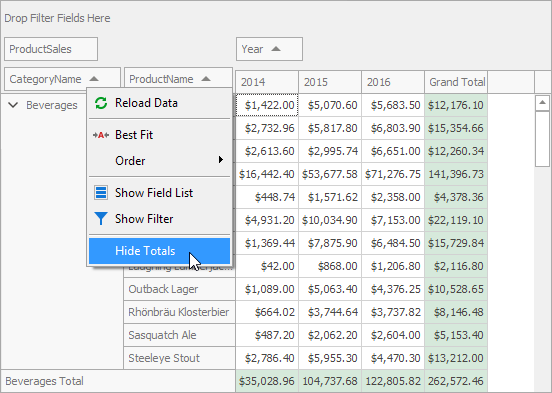Screen dimensions: 552x393
Task: Click the green Reload Data icon
Action: (101, 103)
